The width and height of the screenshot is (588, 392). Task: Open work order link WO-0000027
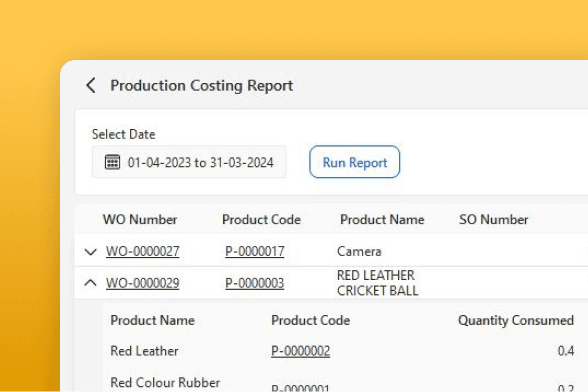tap(142, 251)
